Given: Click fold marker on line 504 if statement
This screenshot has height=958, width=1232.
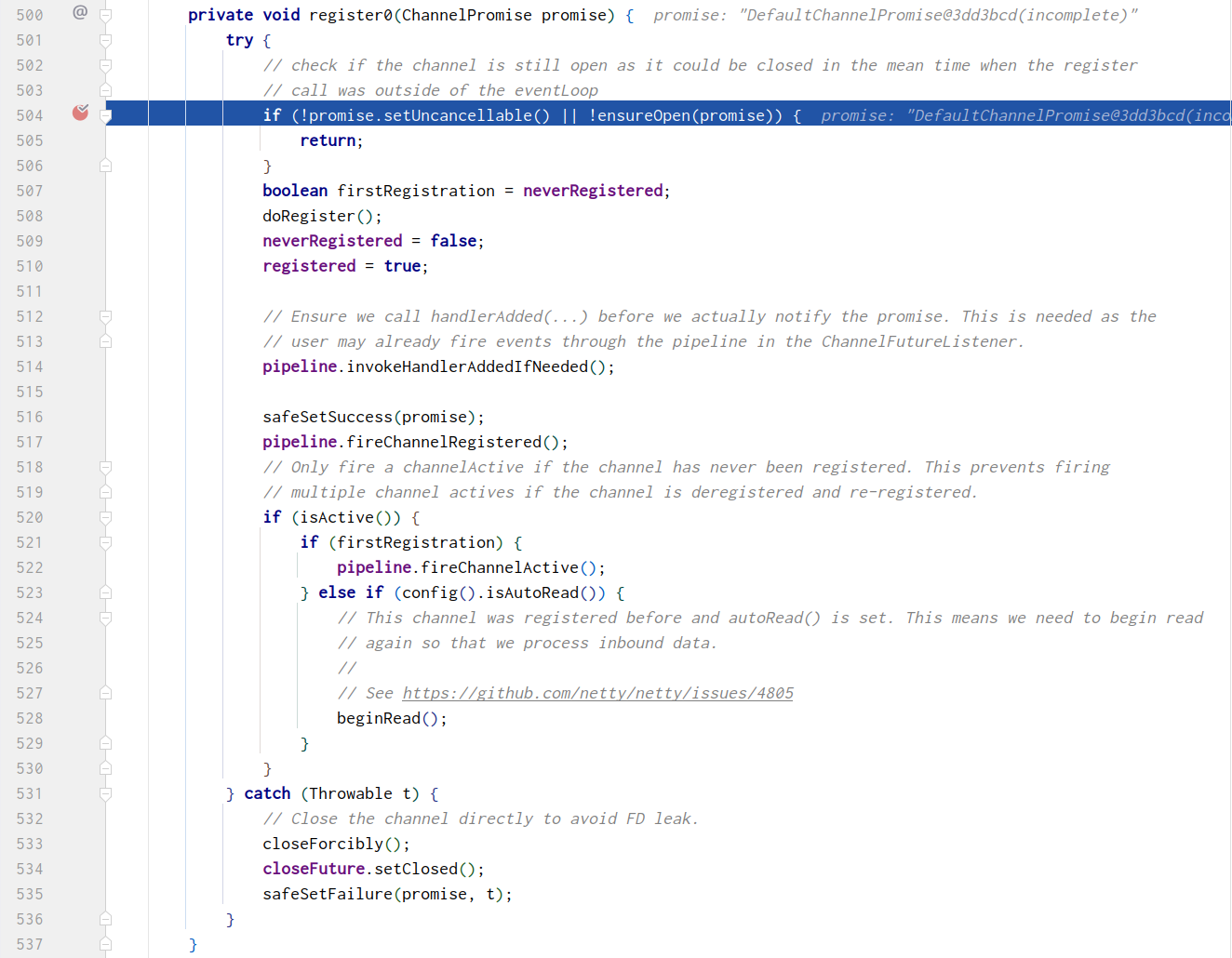Looking at the screenshot, I should [105, 116].
